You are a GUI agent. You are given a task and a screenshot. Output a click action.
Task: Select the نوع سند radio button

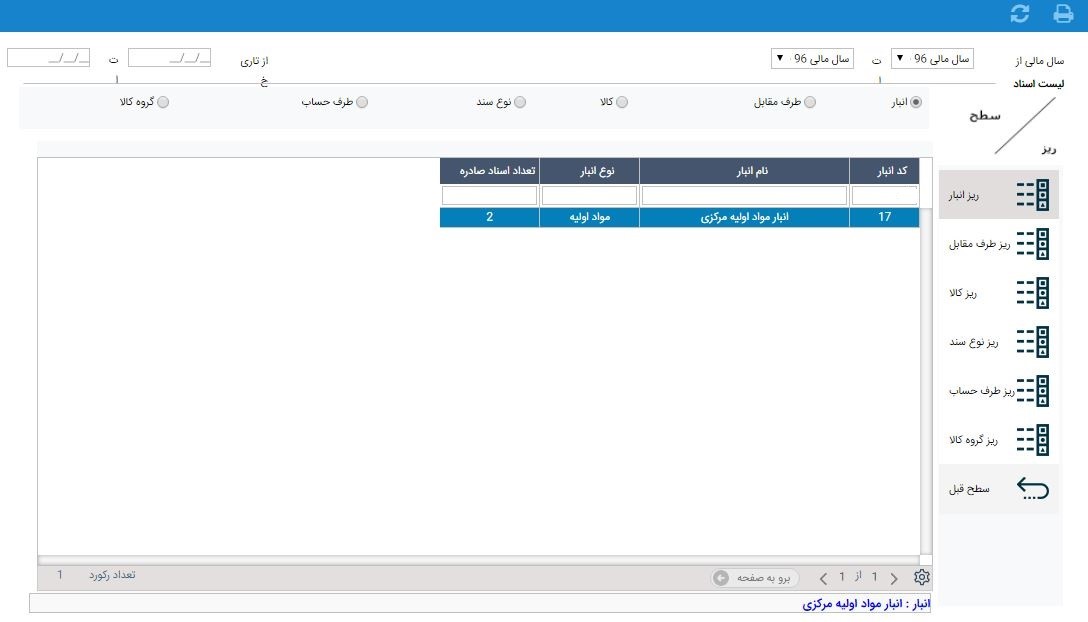(520, 102)
